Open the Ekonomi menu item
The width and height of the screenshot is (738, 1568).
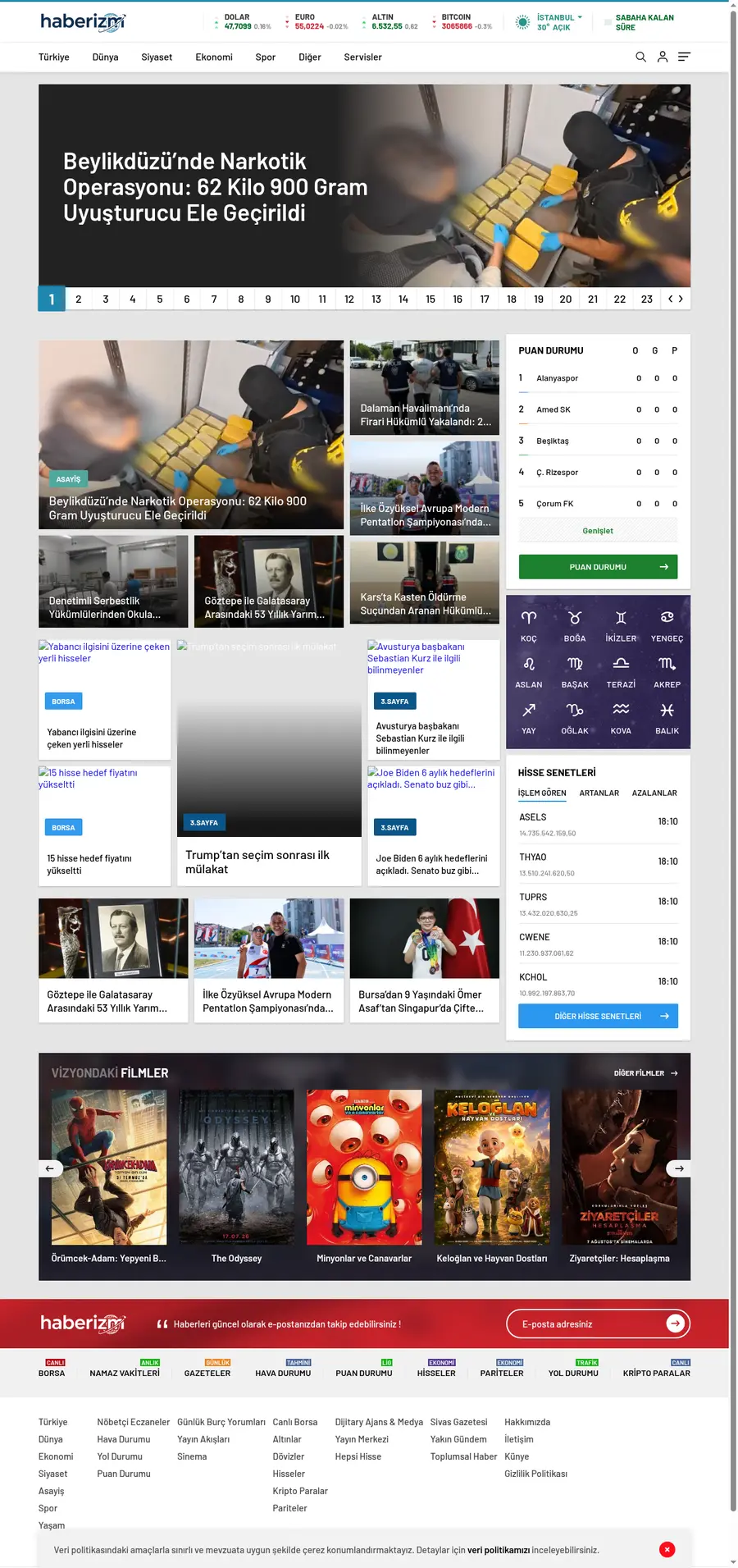(214, 57)
